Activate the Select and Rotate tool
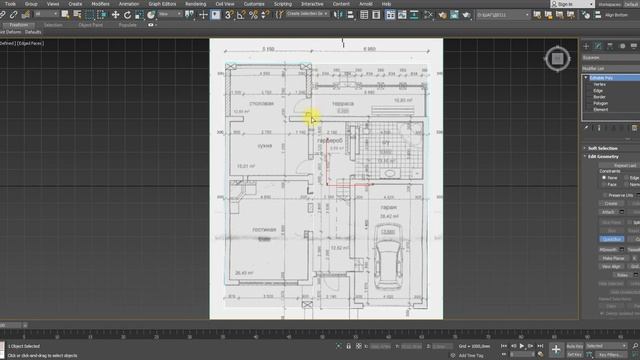The width and height of the screenshot is (640, 360). (127, 15)
